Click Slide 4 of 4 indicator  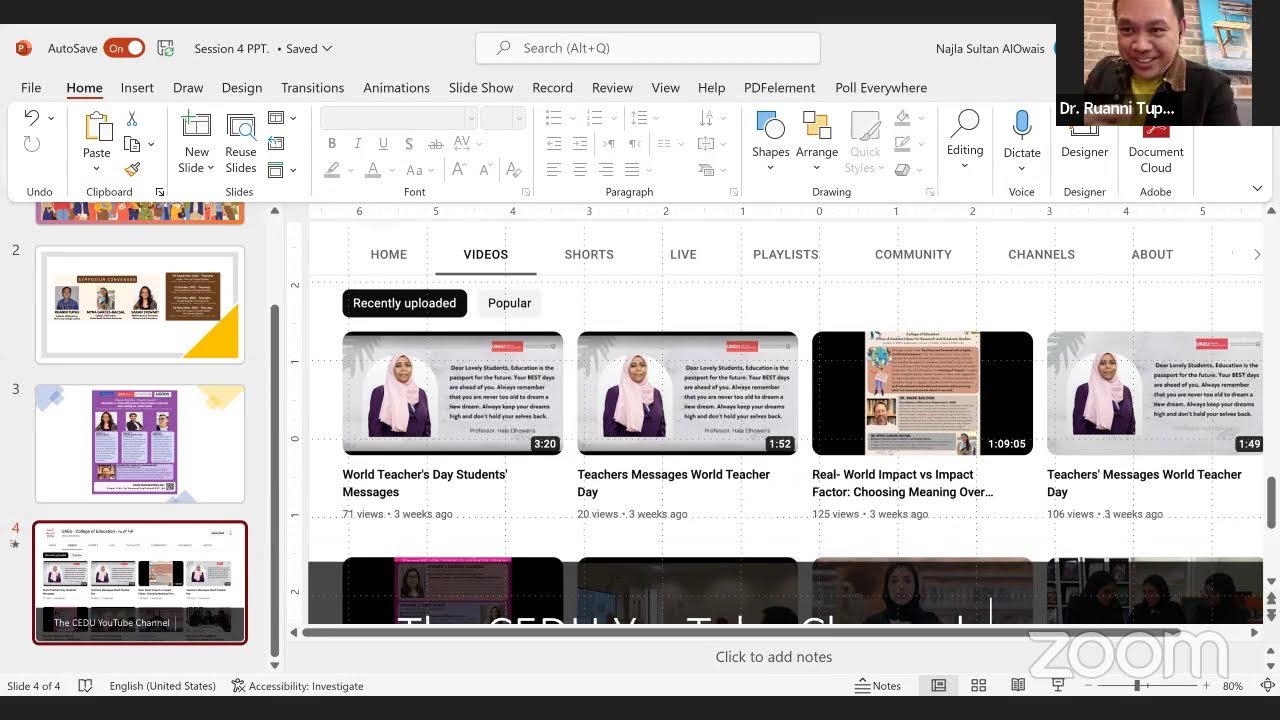point(34,686)
